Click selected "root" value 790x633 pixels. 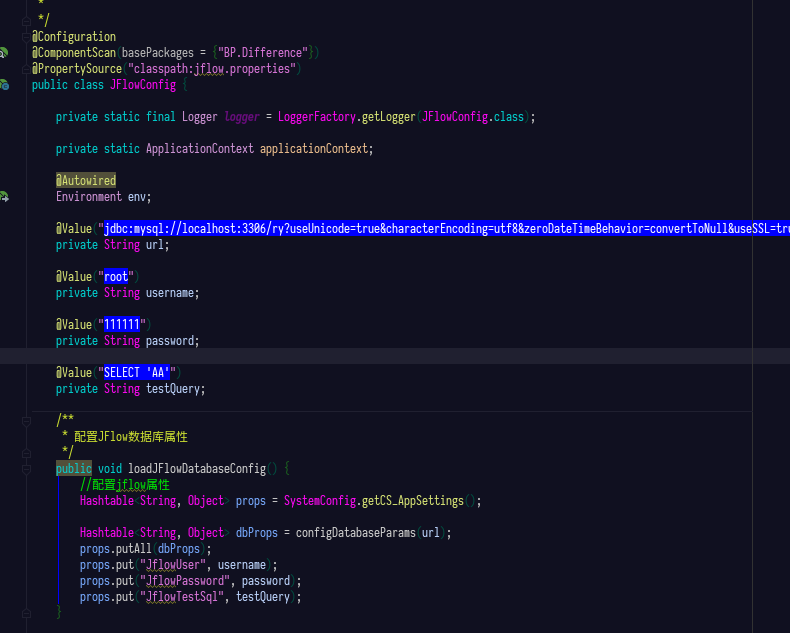coord(116,277)
